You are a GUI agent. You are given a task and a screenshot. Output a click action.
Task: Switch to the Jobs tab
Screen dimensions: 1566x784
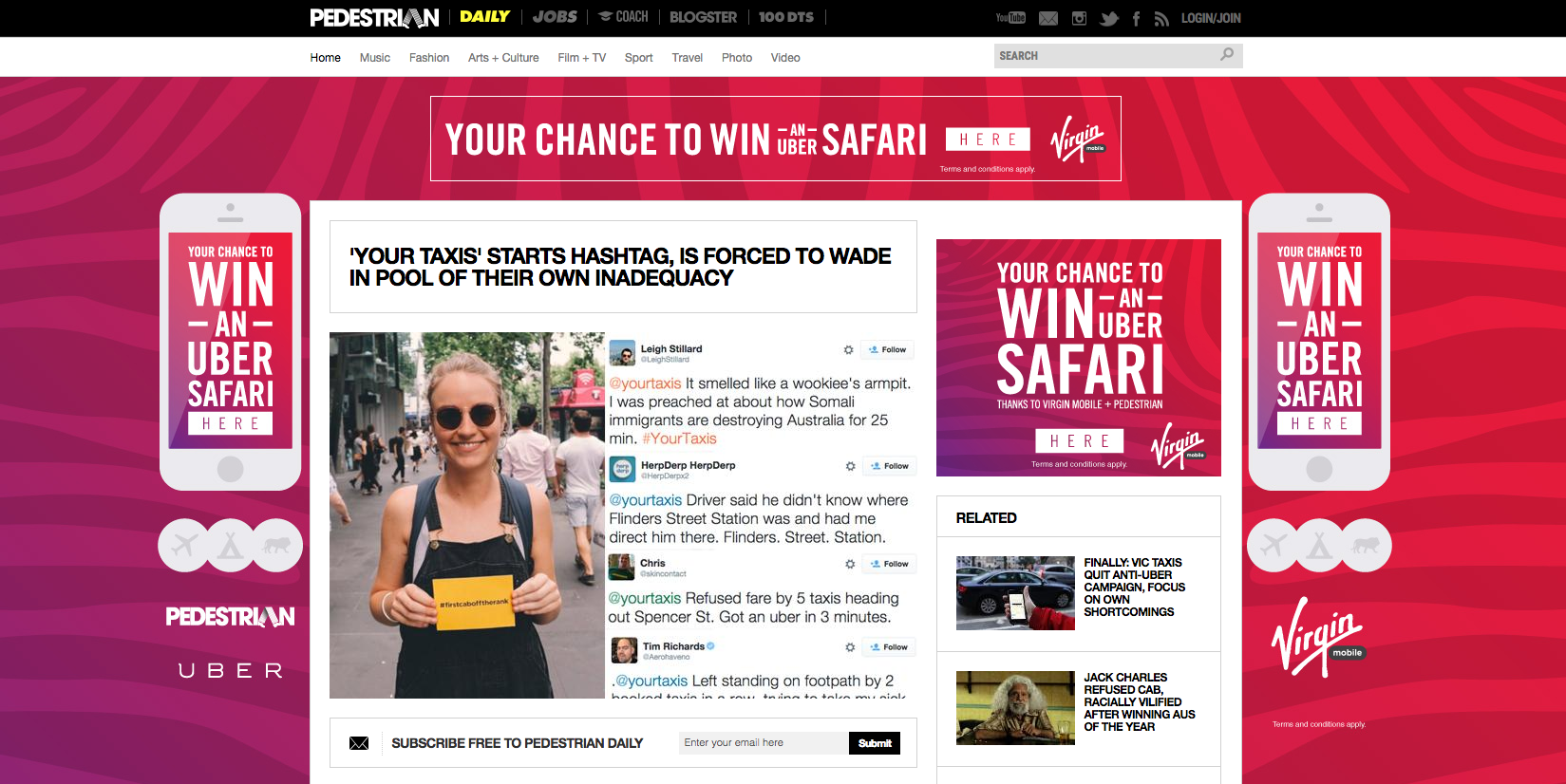(x=555, y=17)
